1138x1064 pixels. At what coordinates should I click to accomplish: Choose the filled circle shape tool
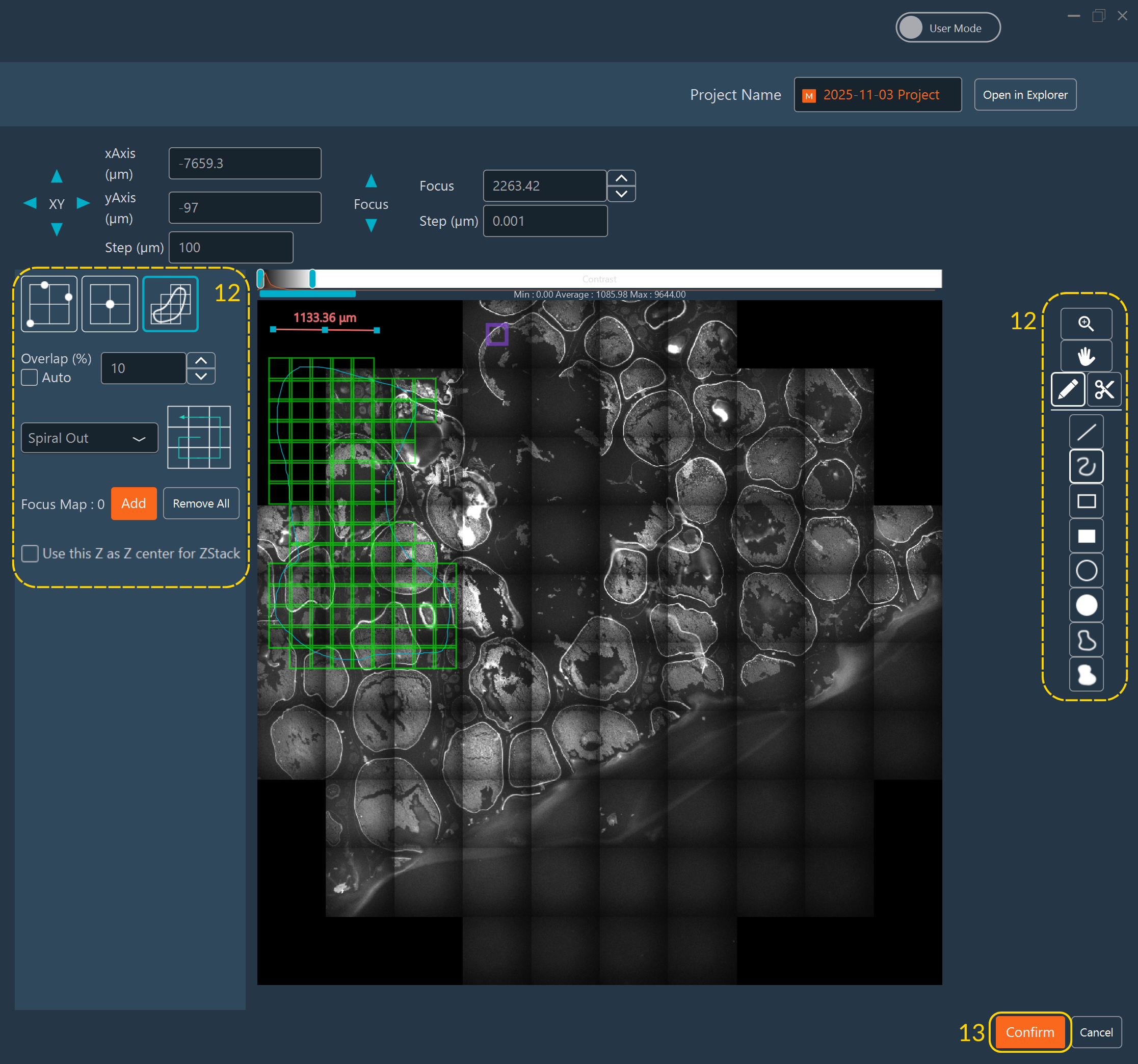pos(1086,605)
